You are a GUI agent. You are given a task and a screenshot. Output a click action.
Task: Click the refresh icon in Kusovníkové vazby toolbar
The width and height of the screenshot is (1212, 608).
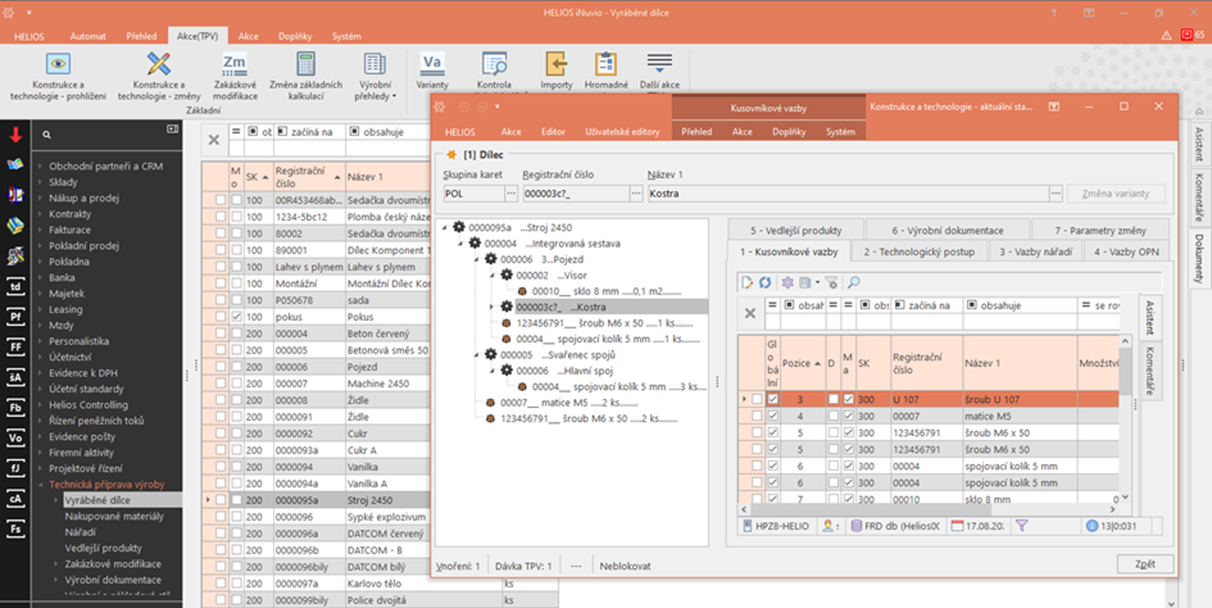tap(765, 283)
